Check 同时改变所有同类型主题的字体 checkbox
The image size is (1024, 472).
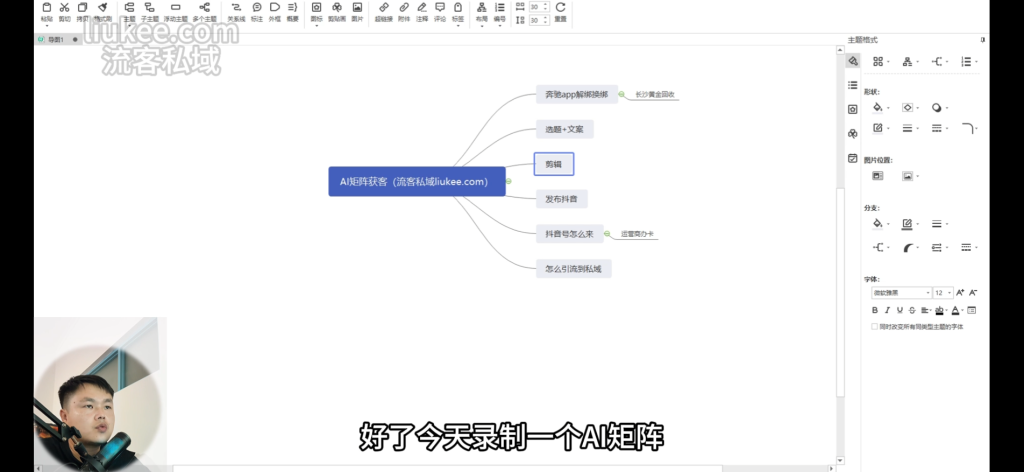point(874,326)
